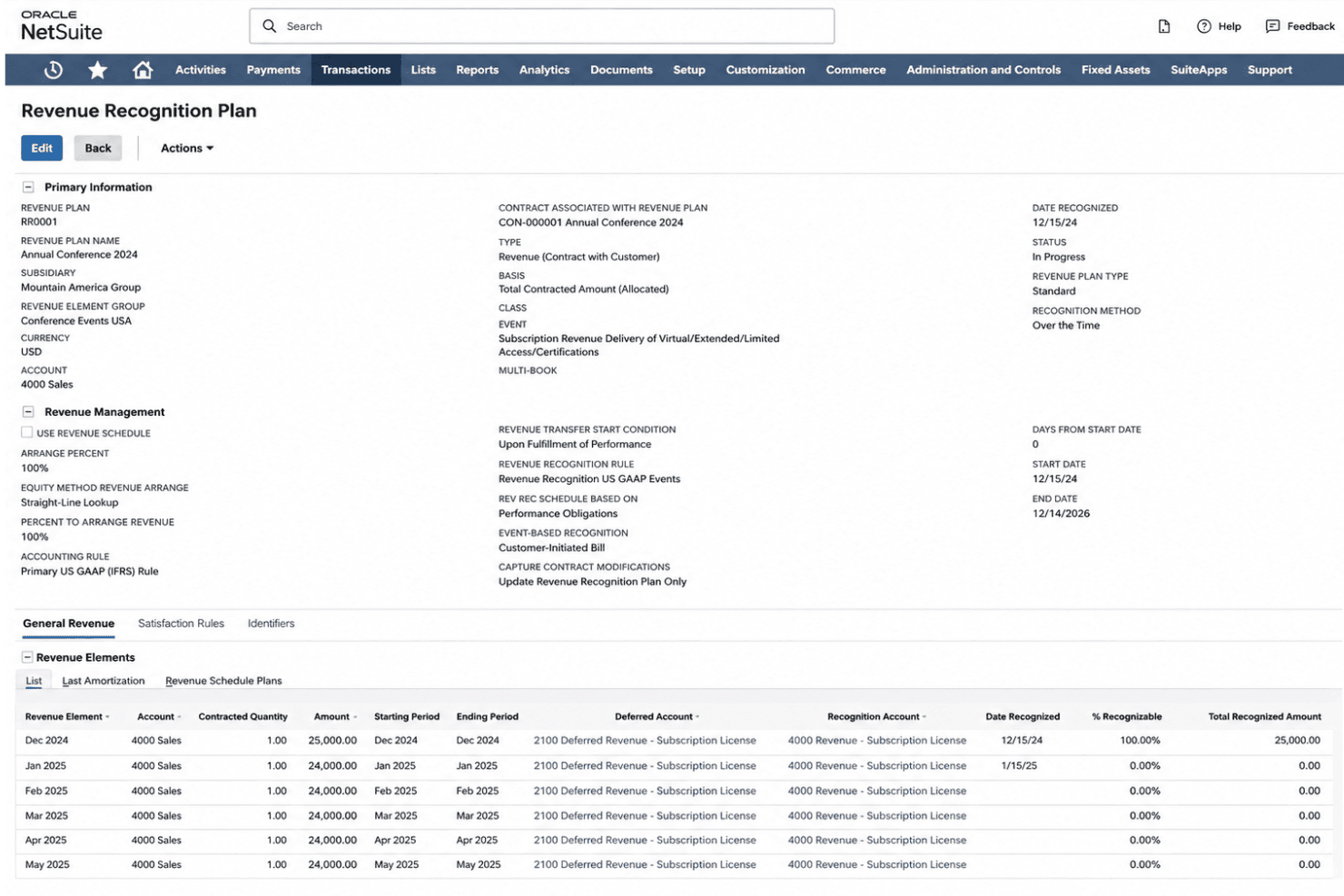The image size is (1344, 896).
Task: Open Help from the header
Action: pyautogui.click(x=1219, y=26)
